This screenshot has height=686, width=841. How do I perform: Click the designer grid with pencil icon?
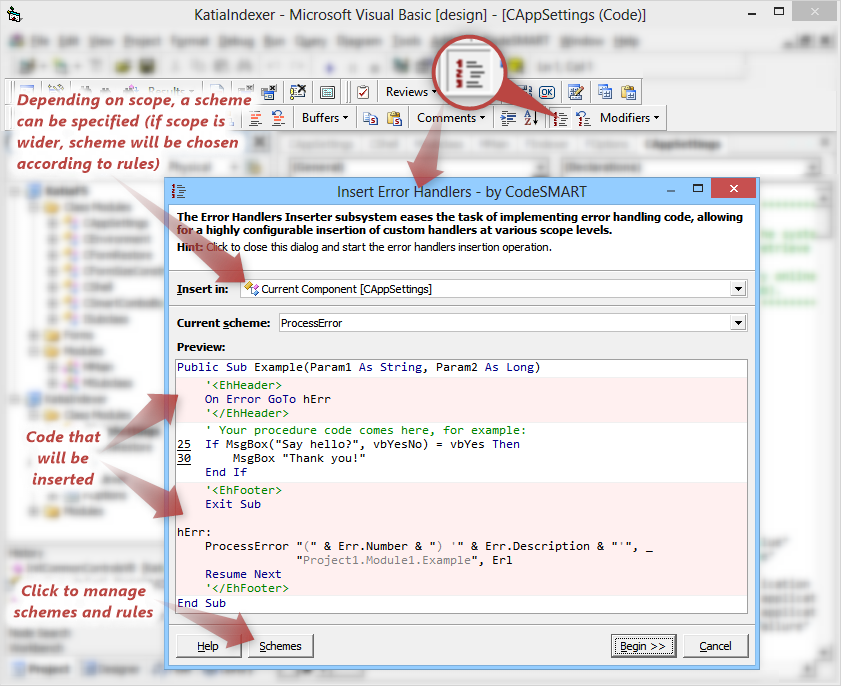pyautogui.click(x=576, y=92)
